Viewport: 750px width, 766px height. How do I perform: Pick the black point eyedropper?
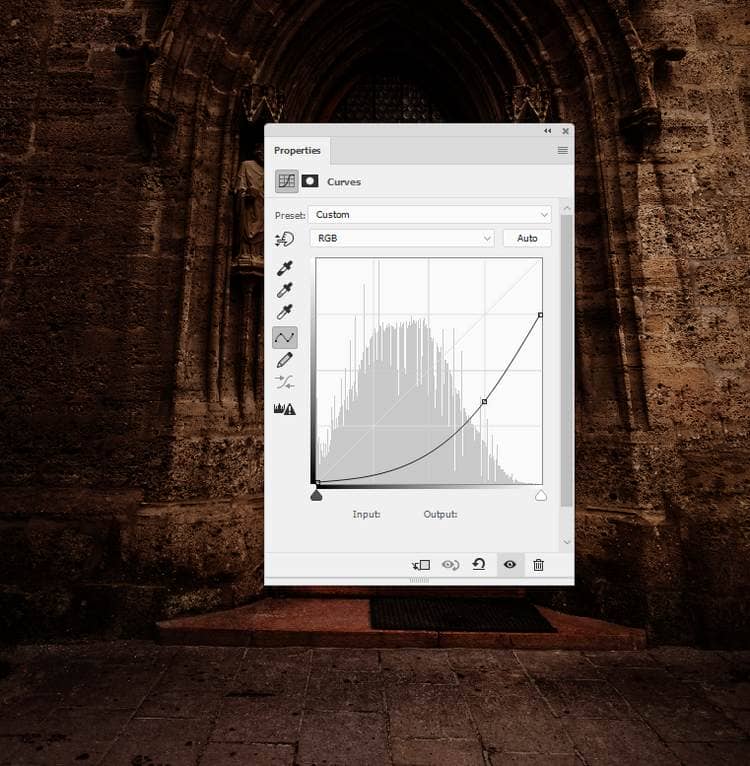pyautogui.click(x=284, y=268)
